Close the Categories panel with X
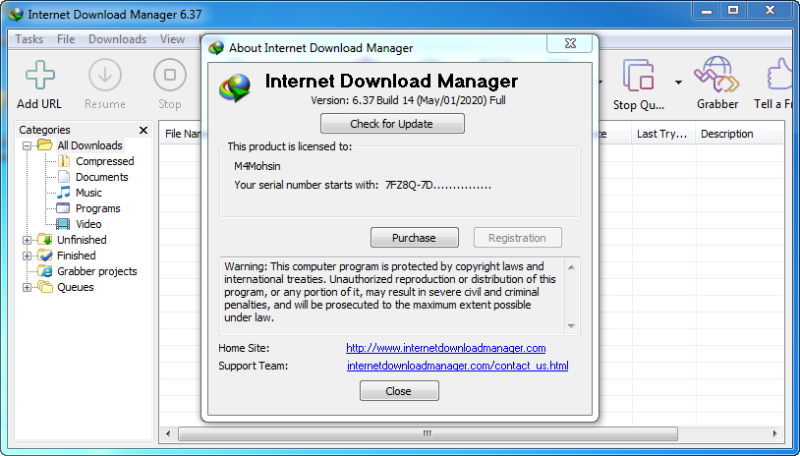Screen dimensions: 800x456 pyautogui.click(x=143, y=130)
